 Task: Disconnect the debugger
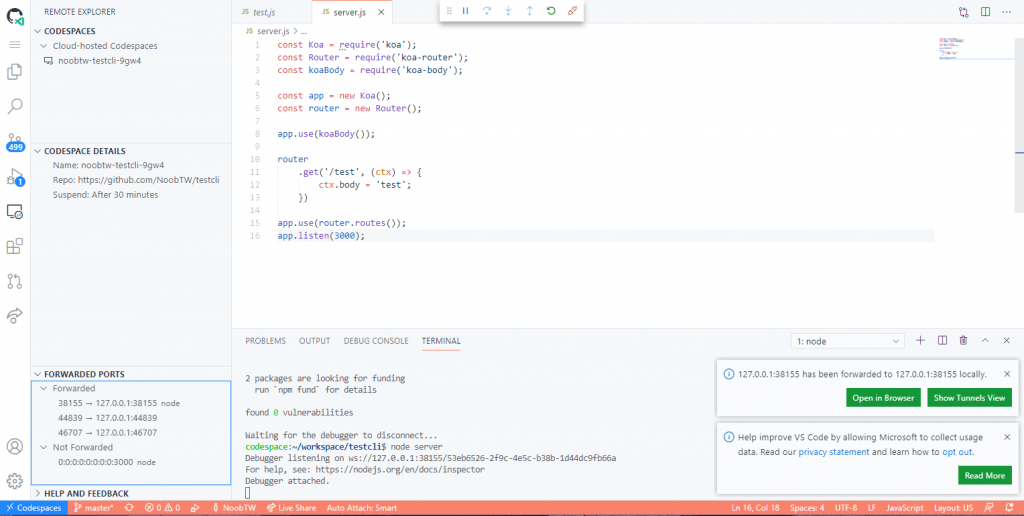click(x=572, y=11)
